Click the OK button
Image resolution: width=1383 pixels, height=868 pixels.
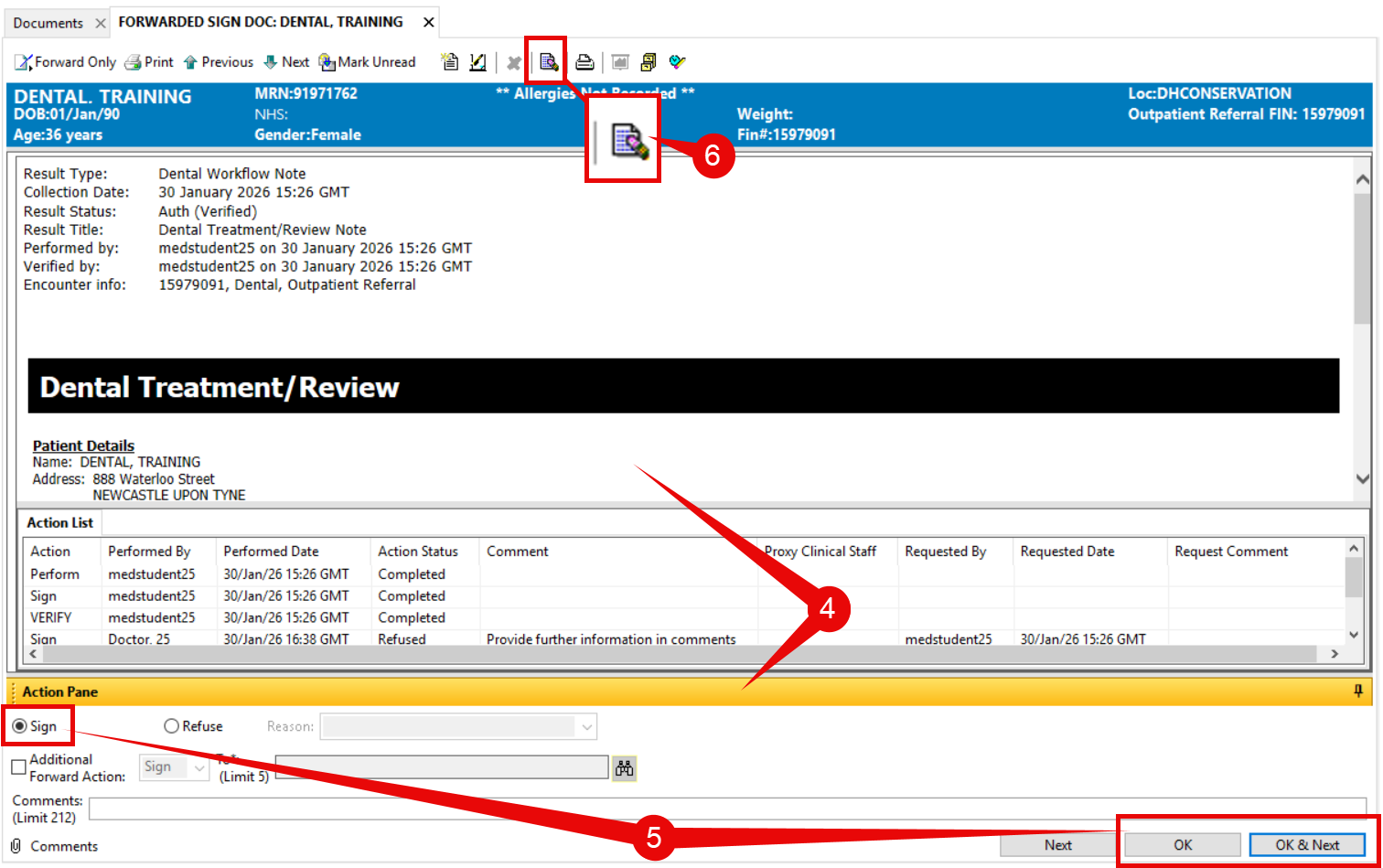pos(1182,845)
